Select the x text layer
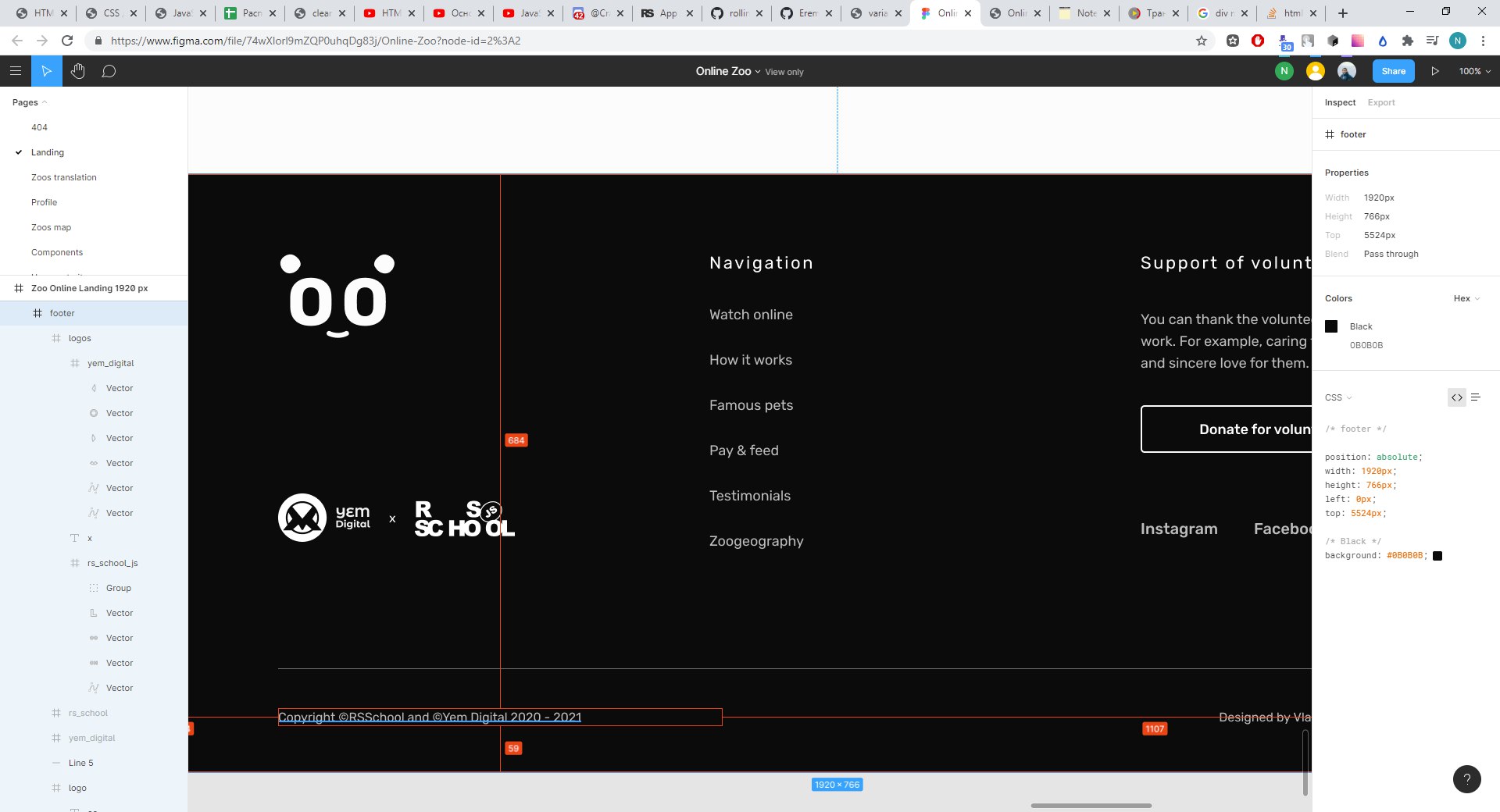1500x812 pixels. (94, 538)
